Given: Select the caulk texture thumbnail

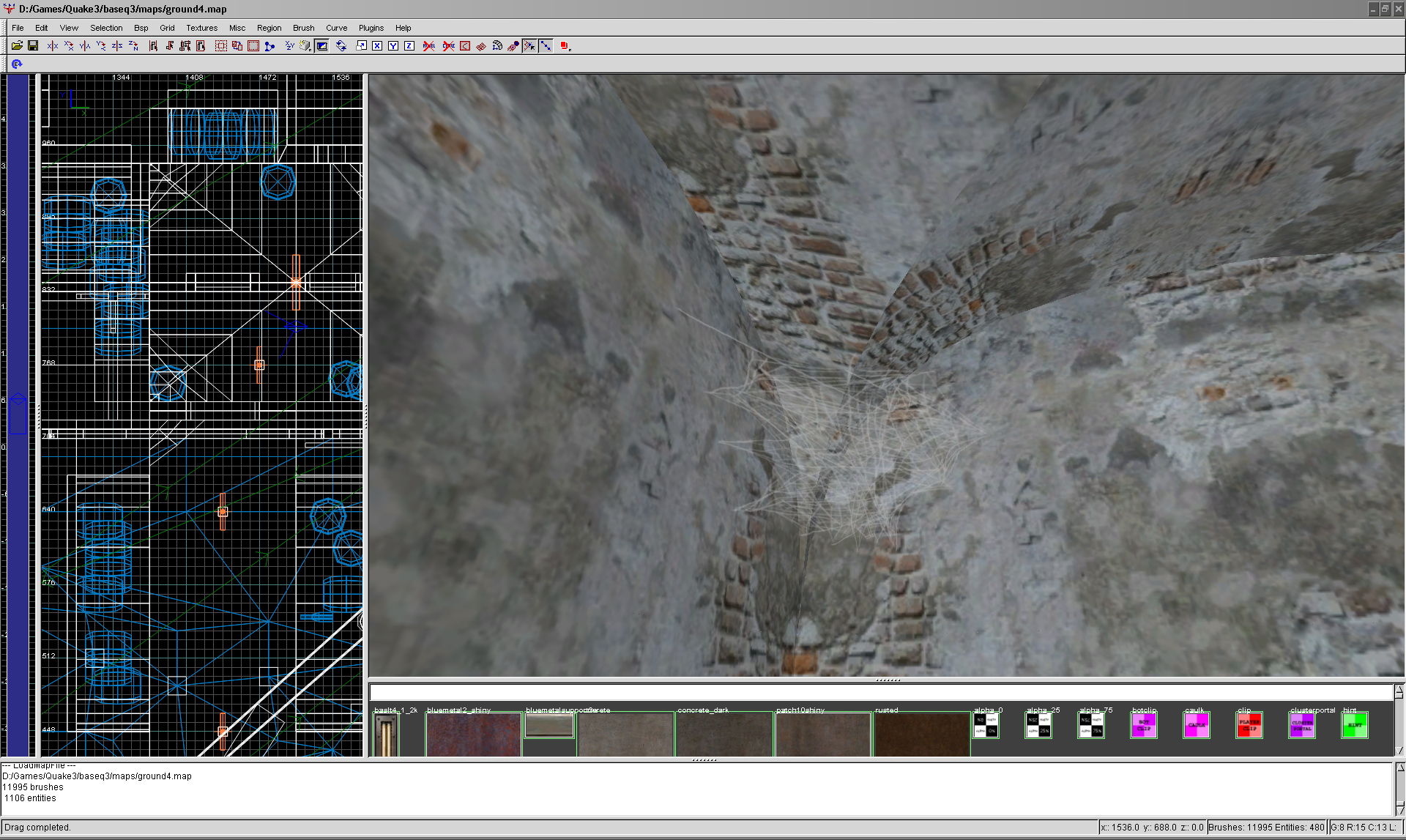Looking at the screenshot, I should (1196, 725).
